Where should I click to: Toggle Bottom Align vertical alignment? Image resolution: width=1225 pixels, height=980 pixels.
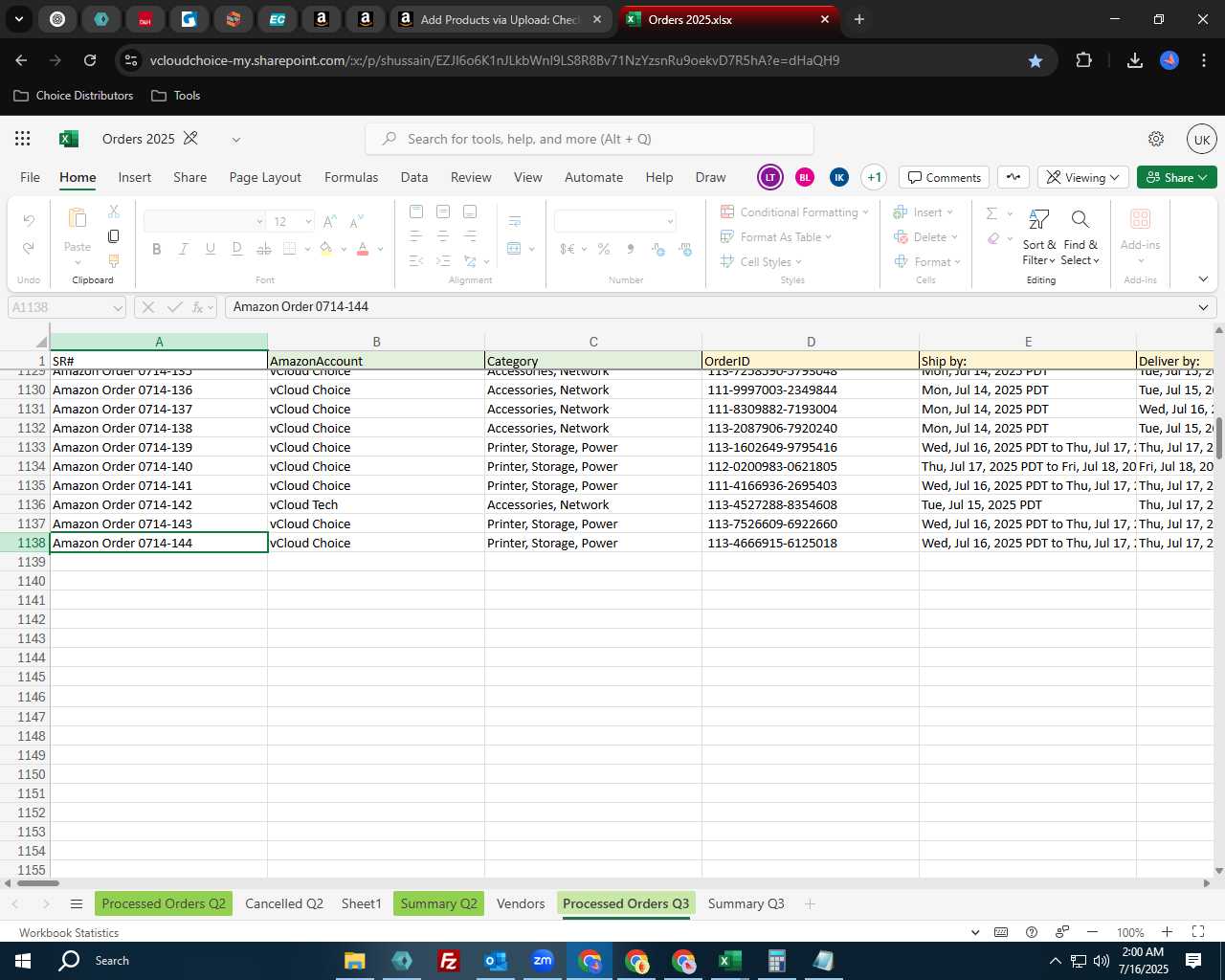[470, 212]
